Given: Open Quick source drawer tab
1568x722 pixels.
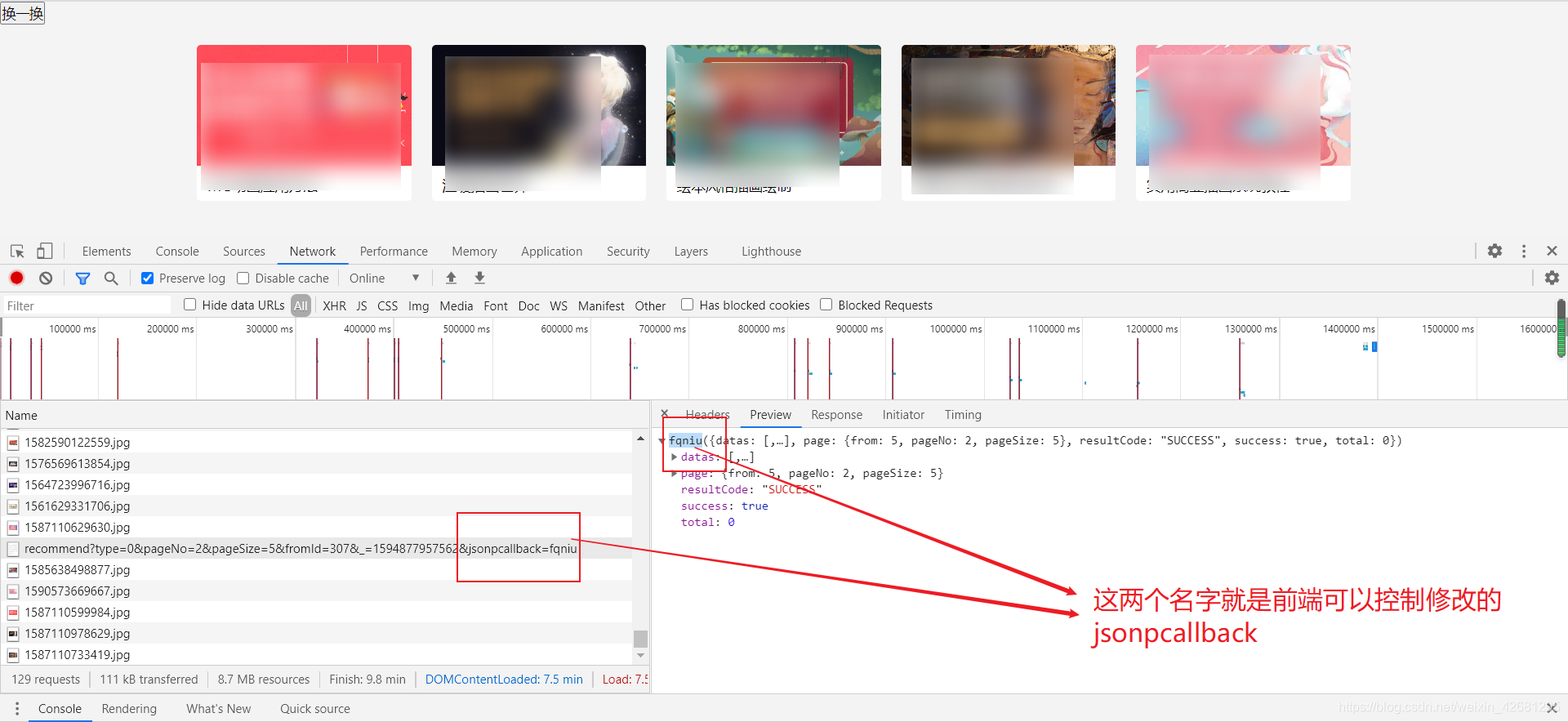Looking at the screenshot, I should (x=315, y=709).
